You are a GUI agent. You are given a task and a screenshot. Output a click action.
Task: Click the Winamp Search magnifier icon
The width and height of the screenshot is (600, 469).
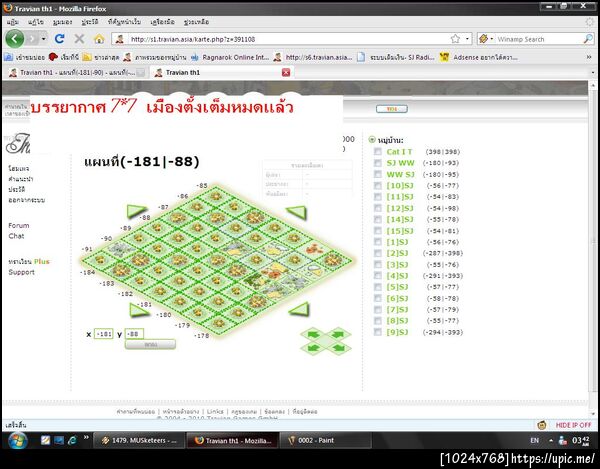click(x=588, y=39)
